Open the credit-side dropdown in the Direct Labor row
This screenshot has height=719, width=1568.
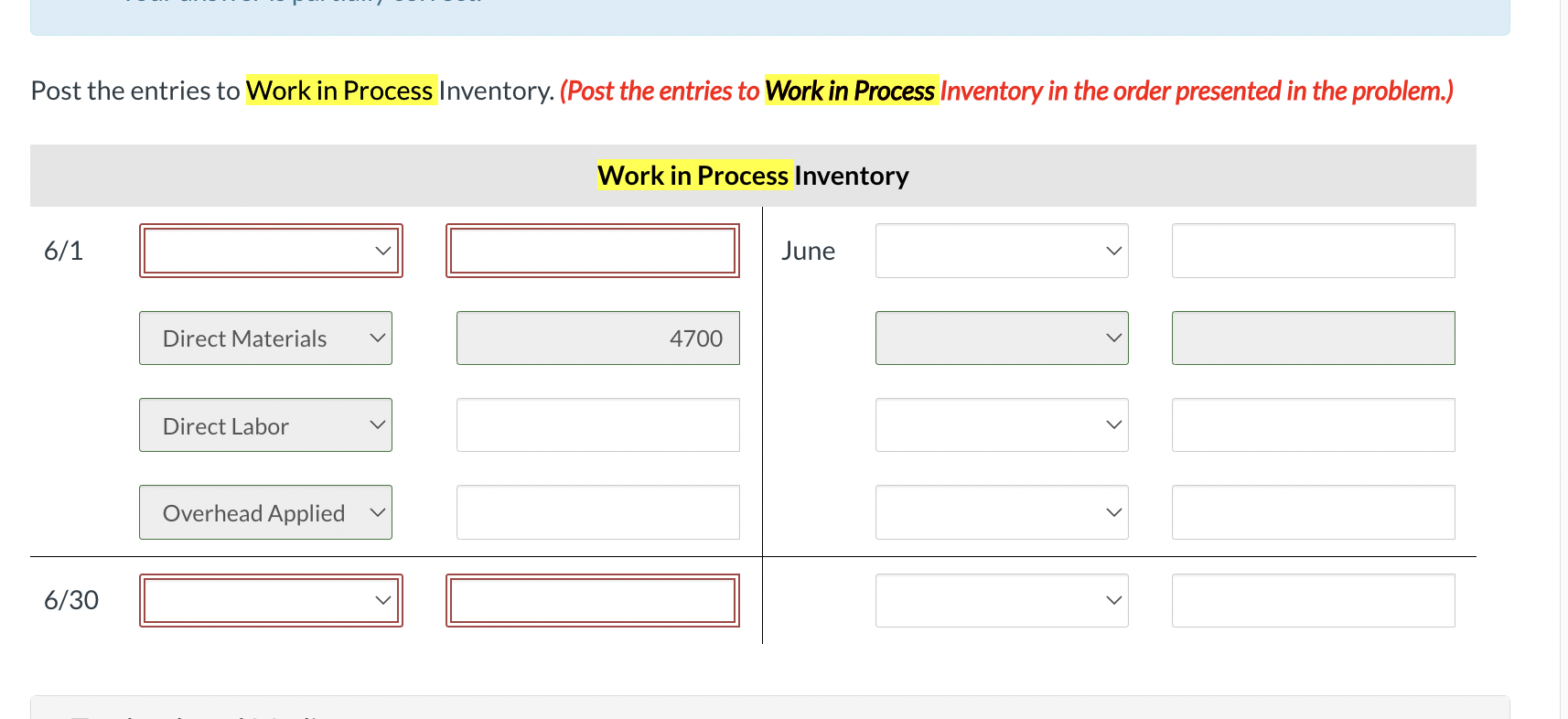(1001, 424)
